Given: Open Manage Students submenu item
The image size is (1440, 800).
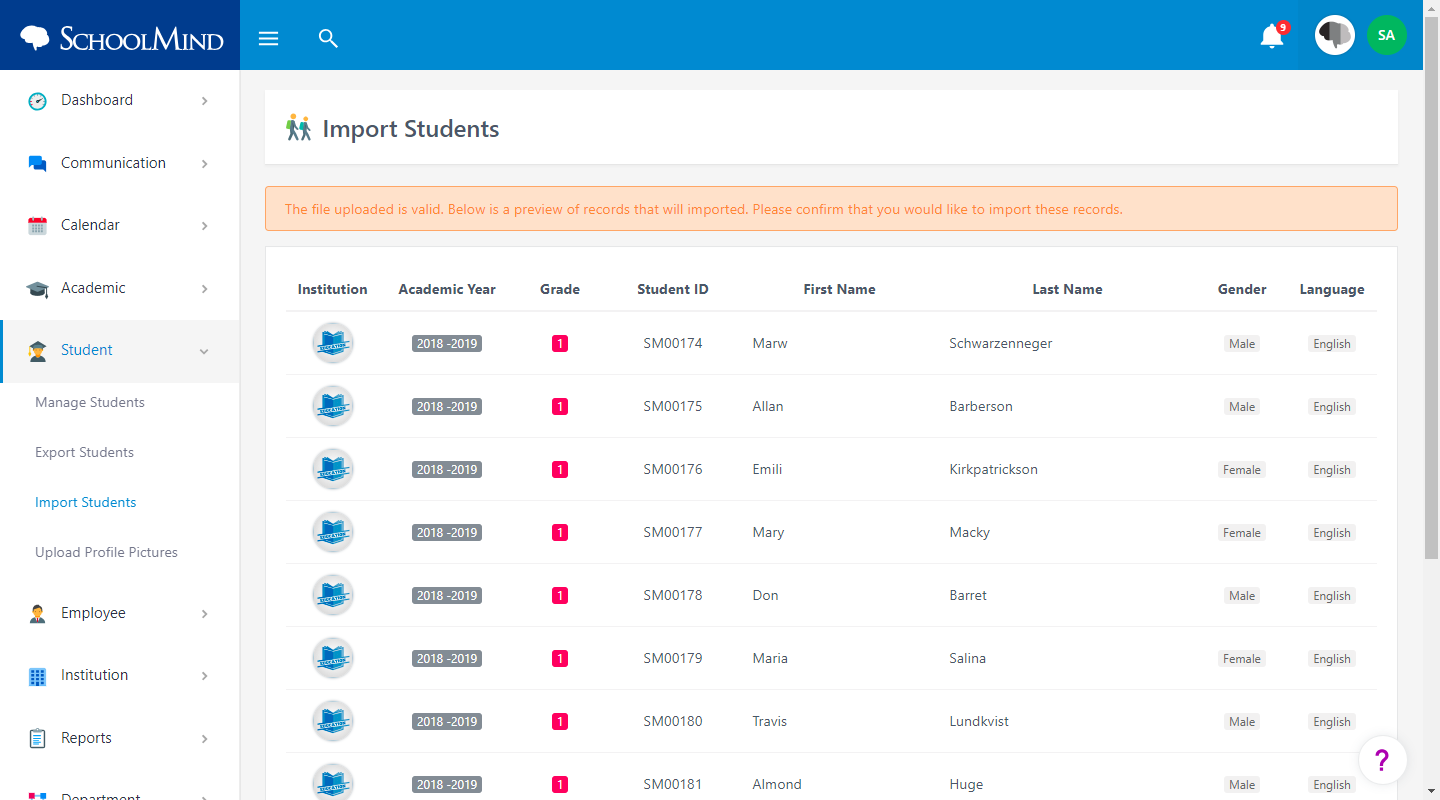Looking at the screenshot, I should pos(90,402).
